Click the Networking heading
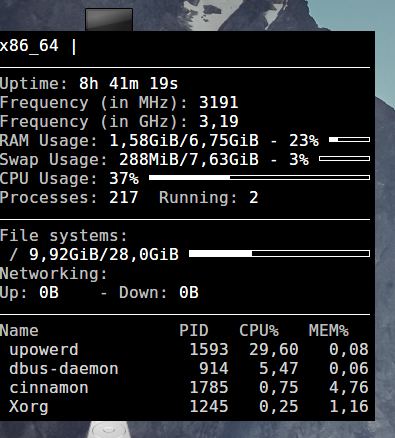This screenshot has width=395, height=438. click(x=54, y=274)
